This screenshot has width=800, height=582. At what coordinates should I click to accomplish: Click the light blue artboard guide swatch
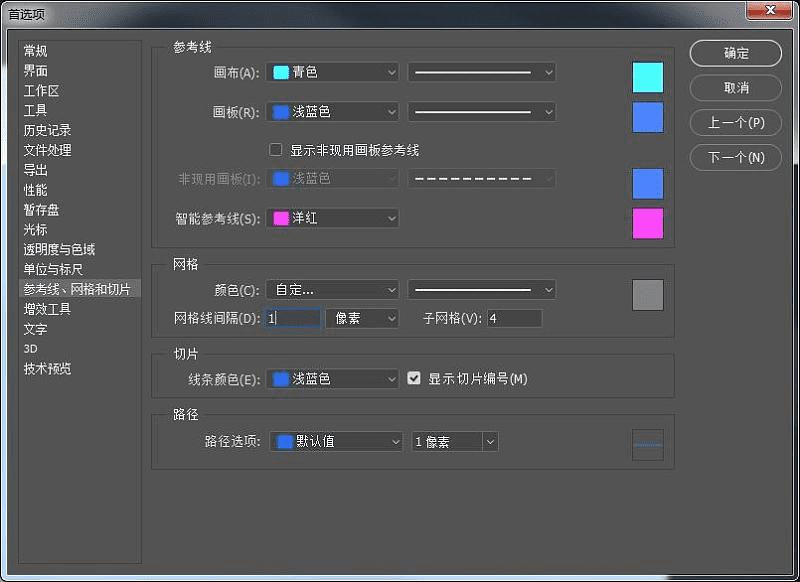coord(648,118)
